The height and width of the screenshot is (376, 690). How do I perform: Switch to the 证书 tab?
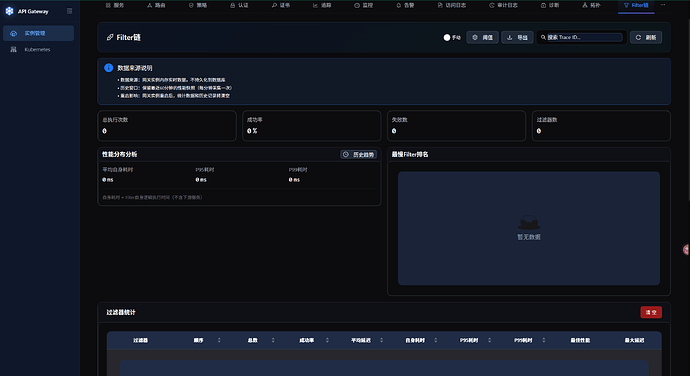pos(281,5)
